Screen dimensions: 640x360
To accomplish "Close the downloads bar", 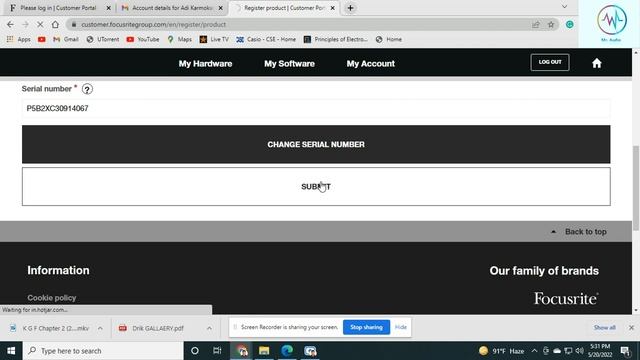I will pos(631,328).
